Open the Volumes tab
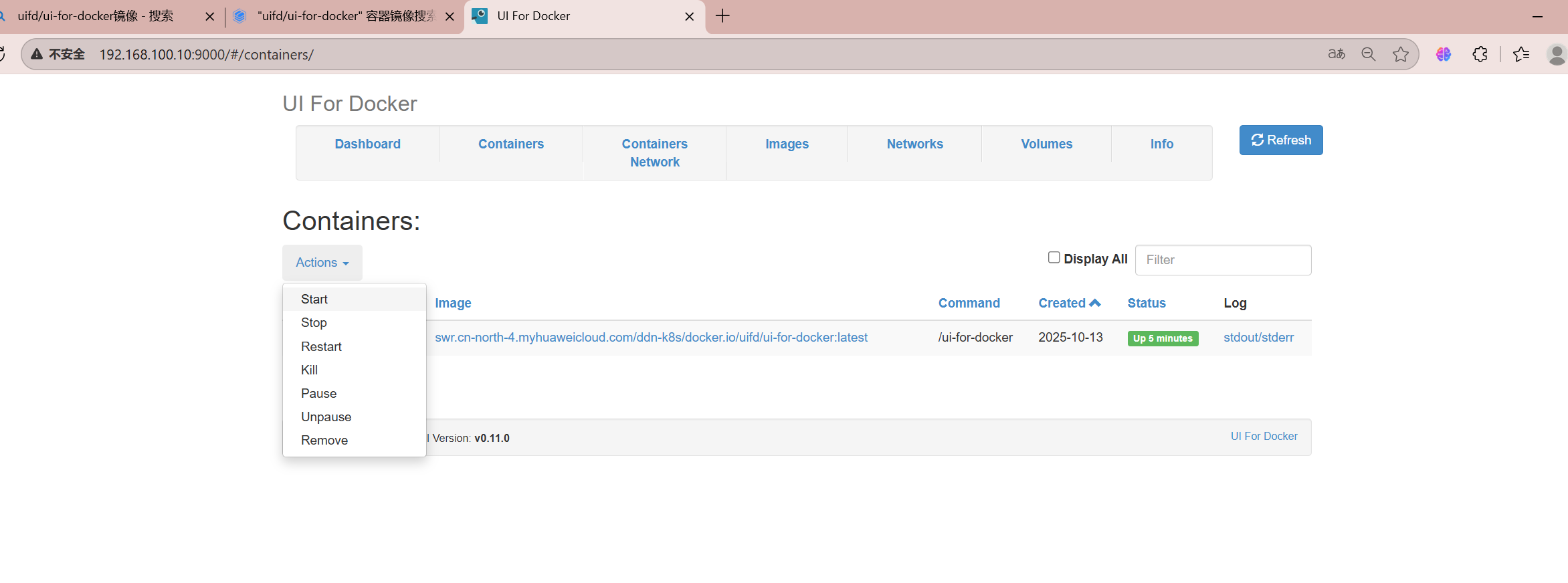The width and height of the screenshot is (1568, 583). pyautogui.click(x=1046, y=144)
